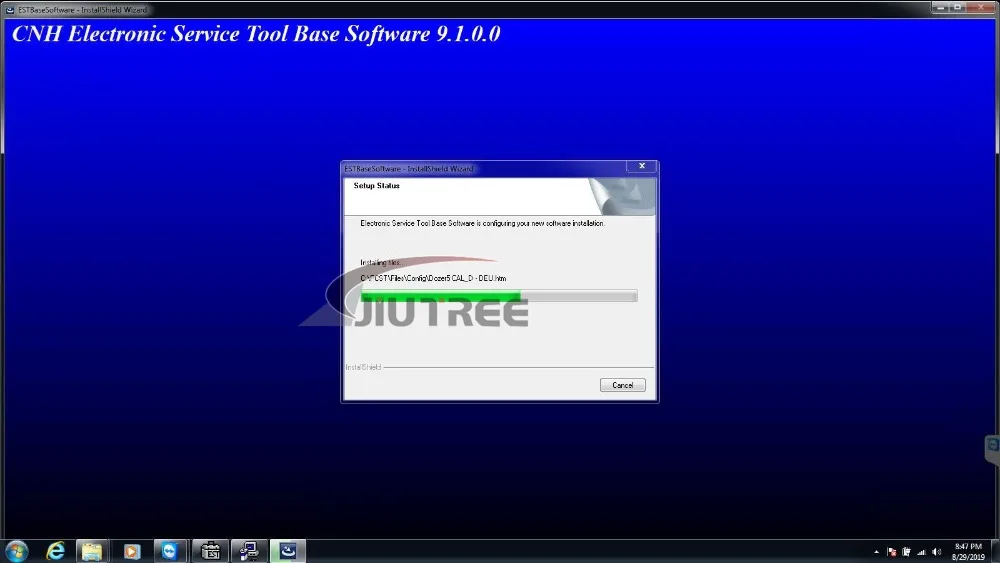Select the active InstallShield taskbar icon
This screenshot has width=1000, height=563.
tap(288, 551)
